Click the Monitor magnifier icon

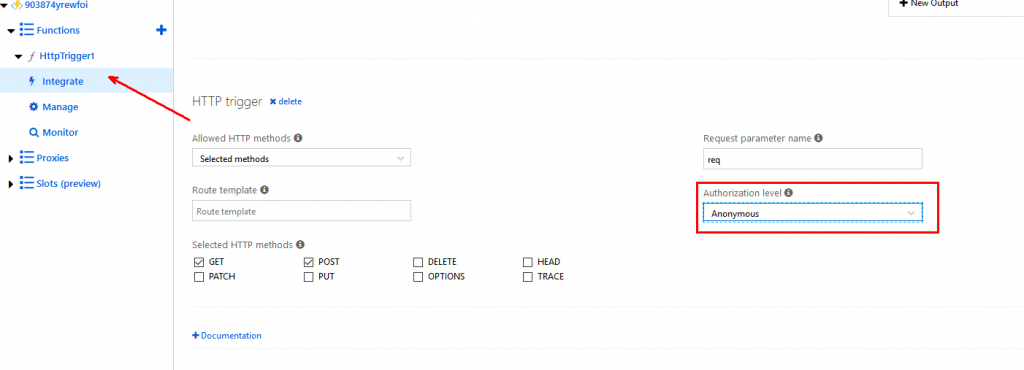click(34, 132)
